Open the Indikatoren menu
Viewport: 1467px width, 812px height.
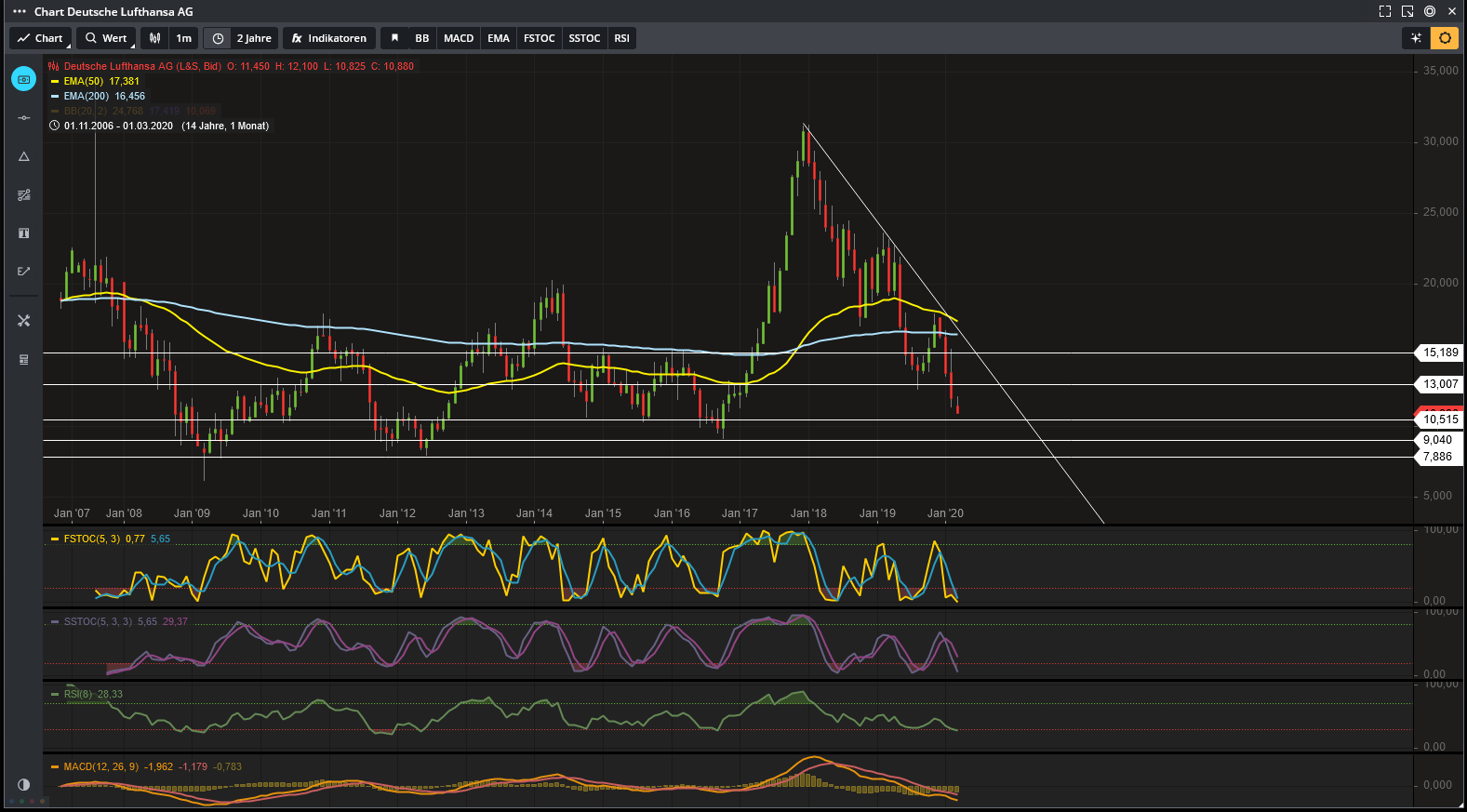329,38
